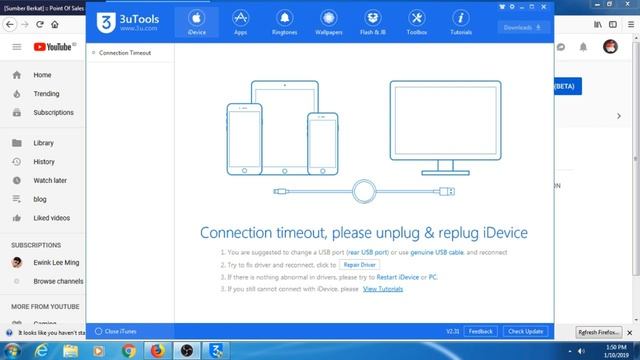Open the YouTube messages icon
Screen dimensions: 640x360
click(560, 47)
